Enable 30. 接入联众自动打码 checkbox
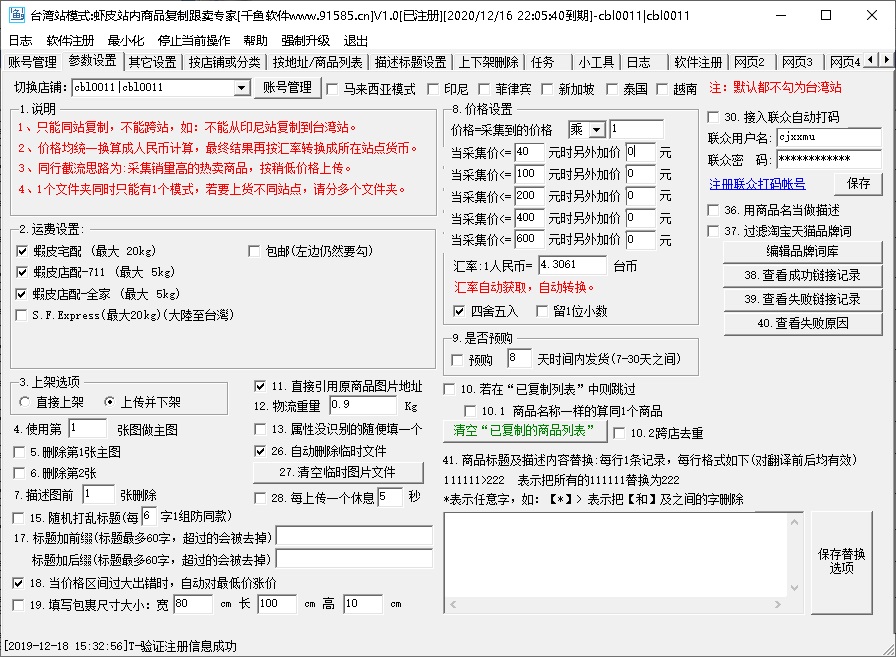 pyautogui.click(x=713, y=117)
